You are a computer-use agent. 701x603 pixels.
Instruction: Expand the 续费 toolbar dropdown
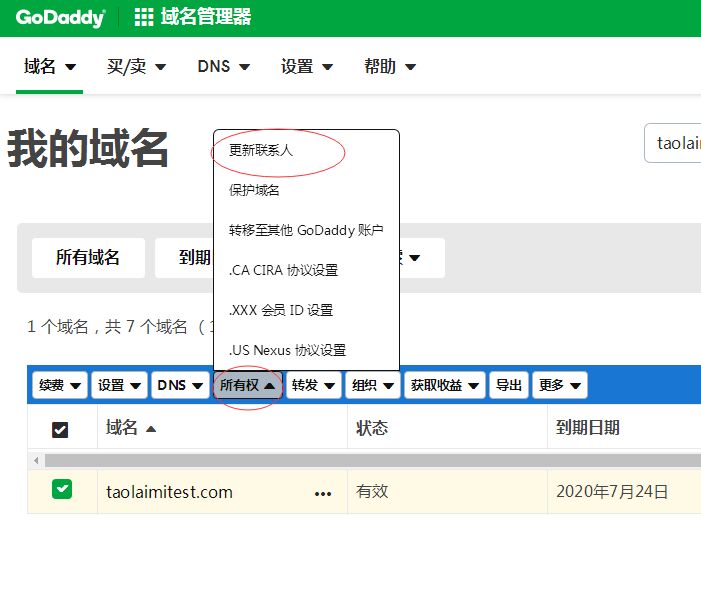click(x=60, y=385)
